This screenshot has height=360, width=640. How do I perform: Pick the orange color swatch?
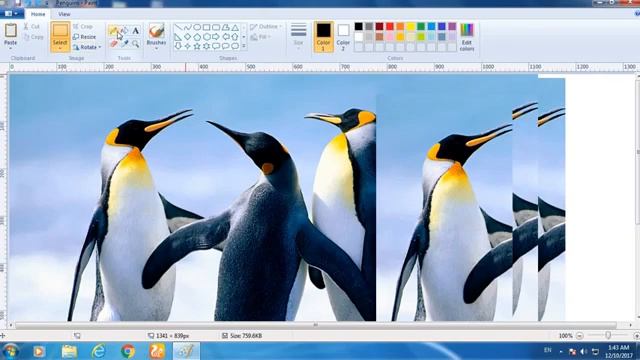(400, 27)
